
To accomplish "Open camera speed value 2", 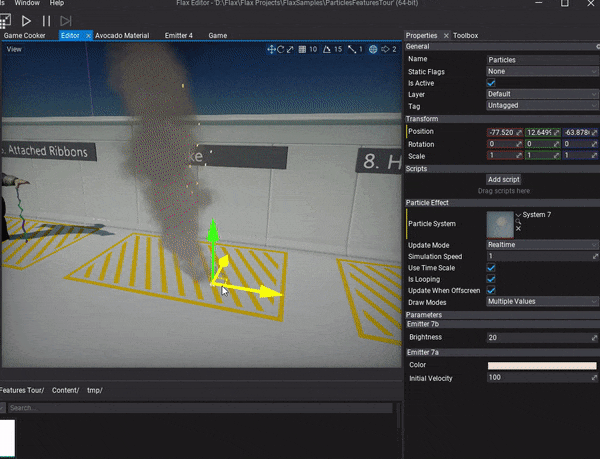I will click(x=394, y=49).
